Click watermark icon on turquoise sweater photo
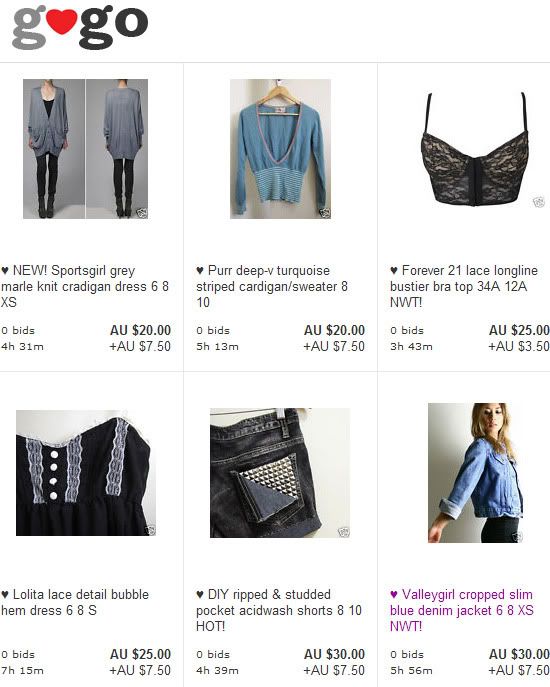 click(325, 213)
